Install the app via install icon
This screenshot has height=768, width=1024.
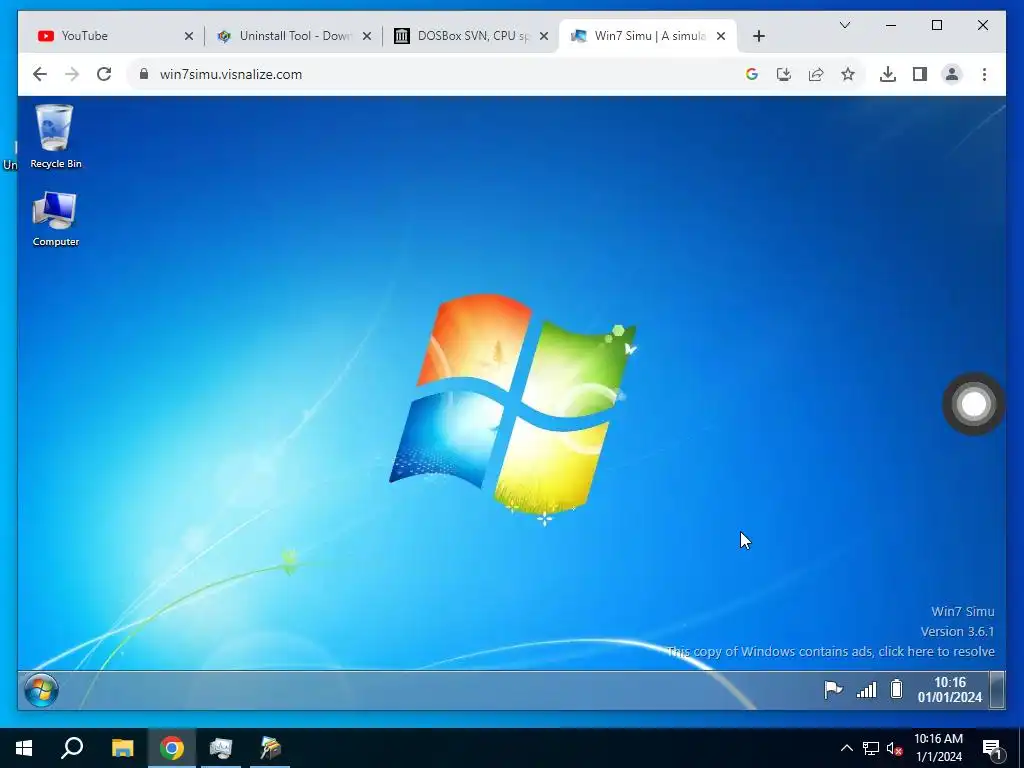[x=784, y=74]
